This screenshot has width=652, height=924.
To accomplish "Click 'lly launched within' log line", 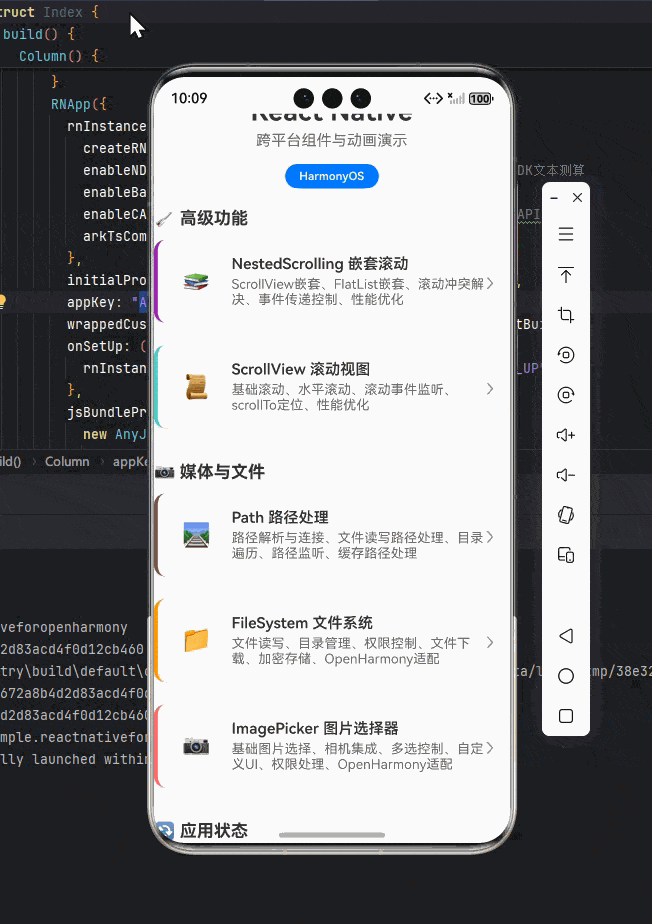I will tap(74, 759).
